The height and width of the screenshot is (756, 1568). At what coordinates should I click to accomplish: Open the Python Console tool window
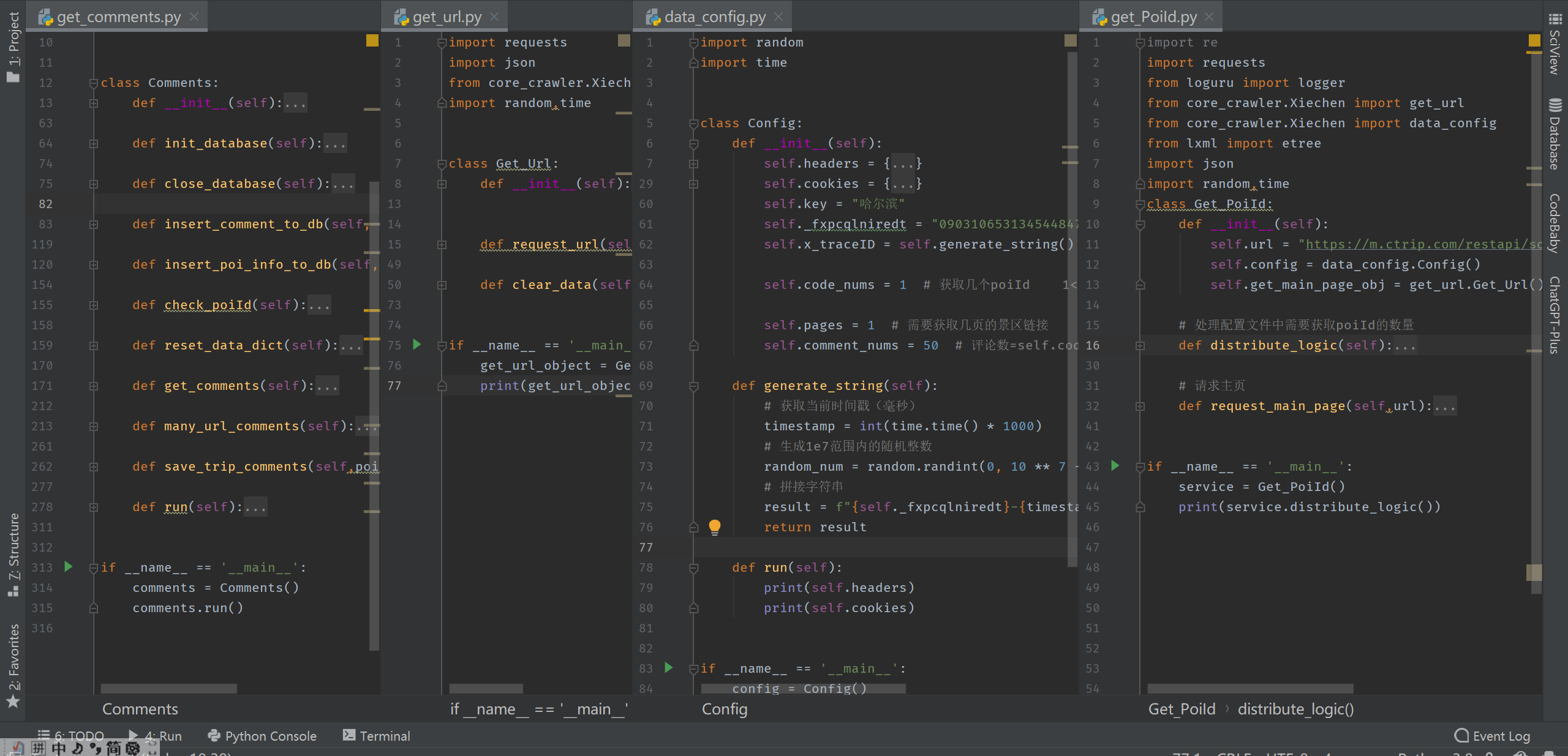pos(262,736)
